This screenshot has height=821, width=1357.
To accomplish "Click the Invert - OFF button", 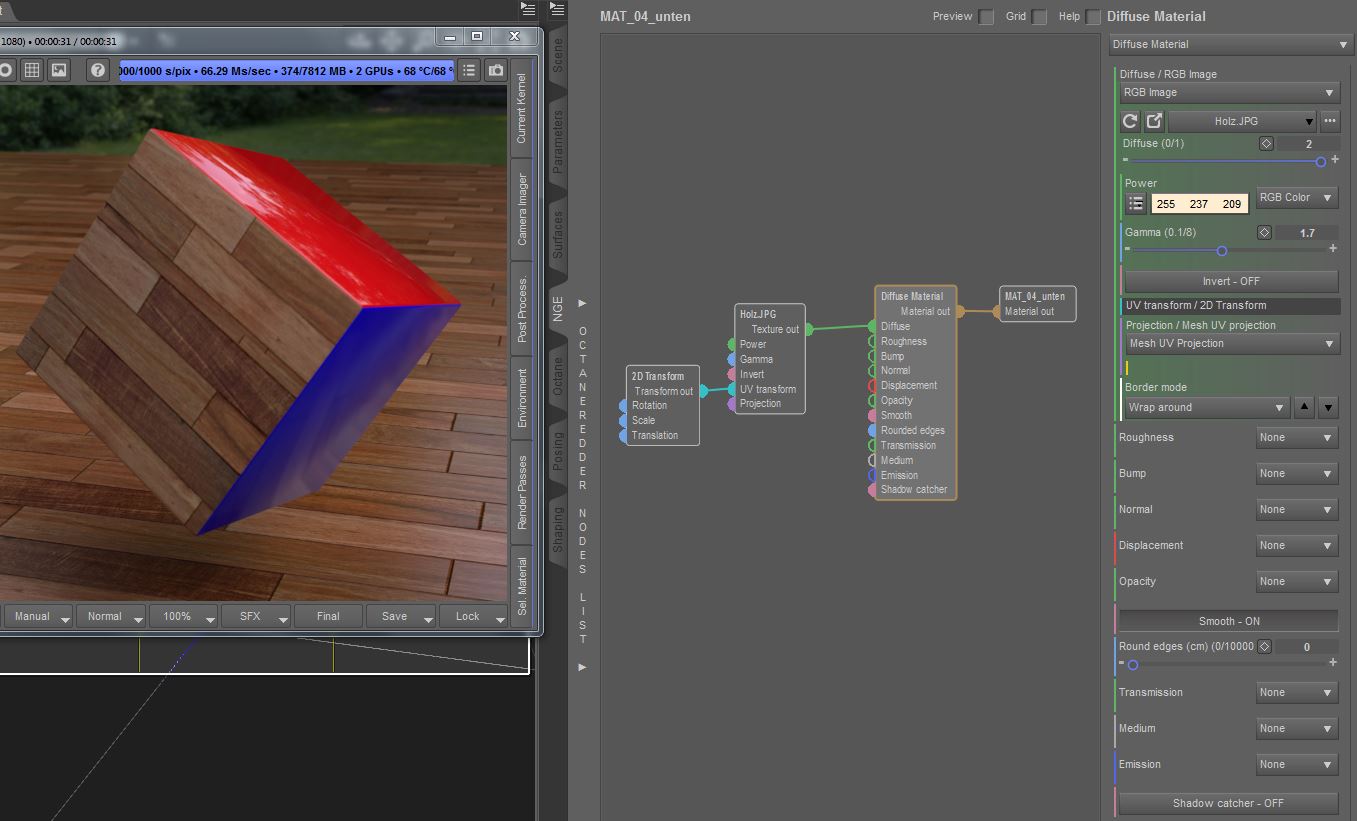I will click(x=1231, y=281).
